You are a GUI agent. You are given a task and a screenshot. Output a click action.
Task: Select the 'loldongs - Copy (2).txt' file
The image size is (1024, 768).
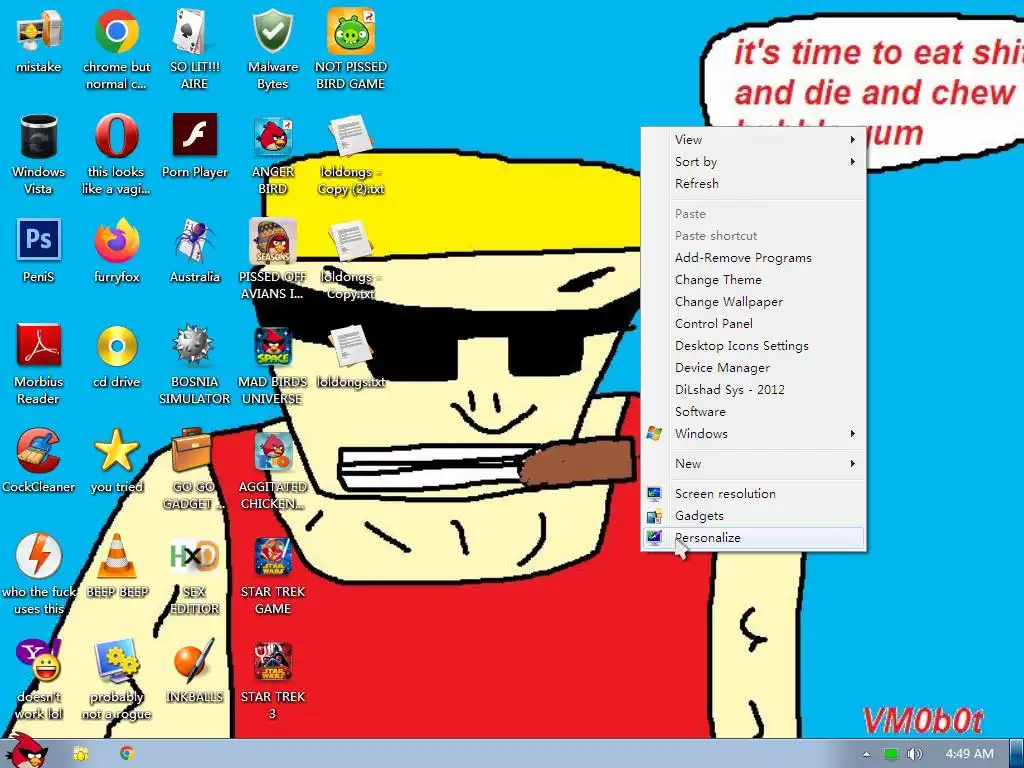coord(351,136)
